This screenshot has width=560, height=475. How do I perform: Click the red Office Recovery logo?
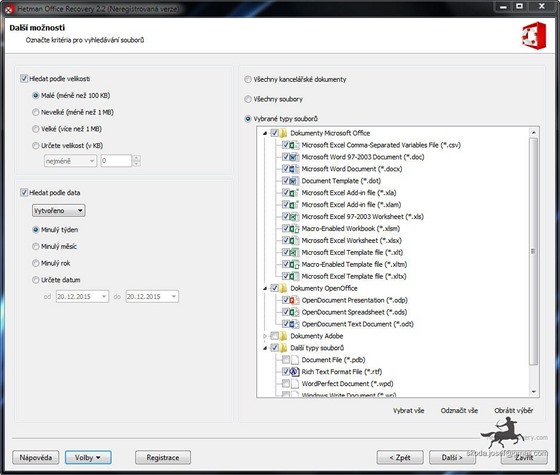(x=534, y=36)
